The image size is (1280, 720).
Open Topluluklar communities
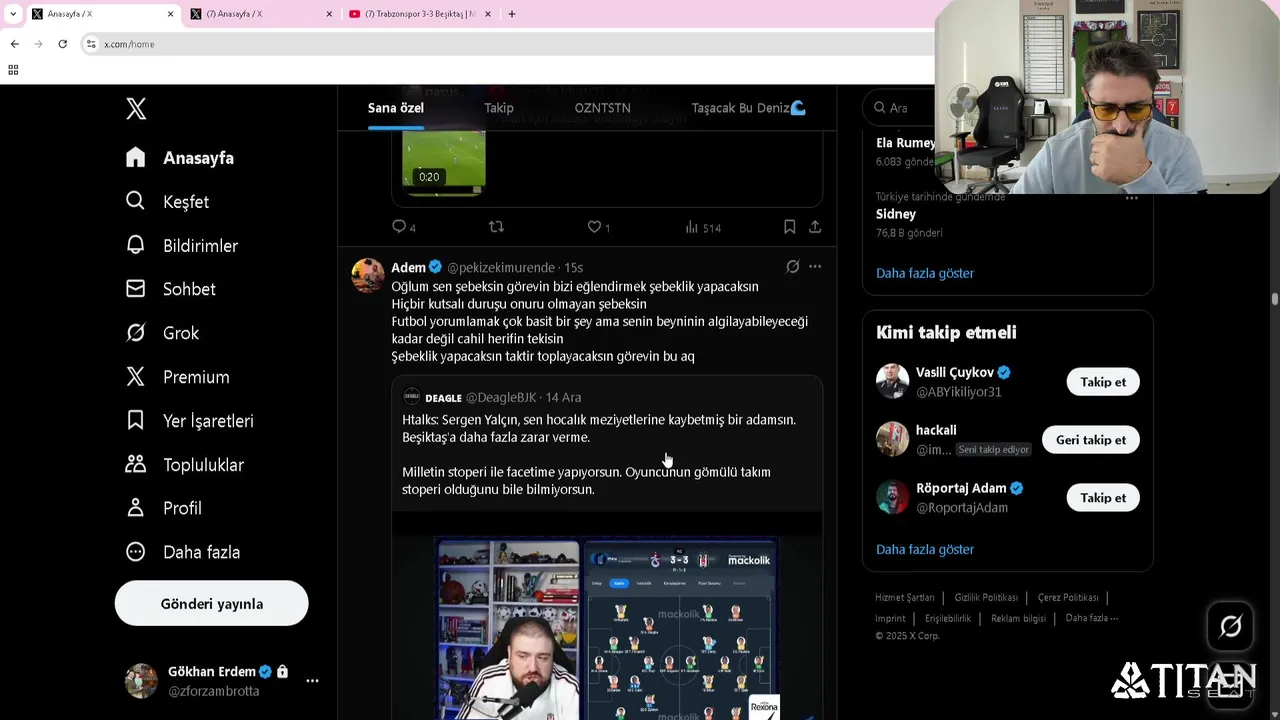[184, 465]
